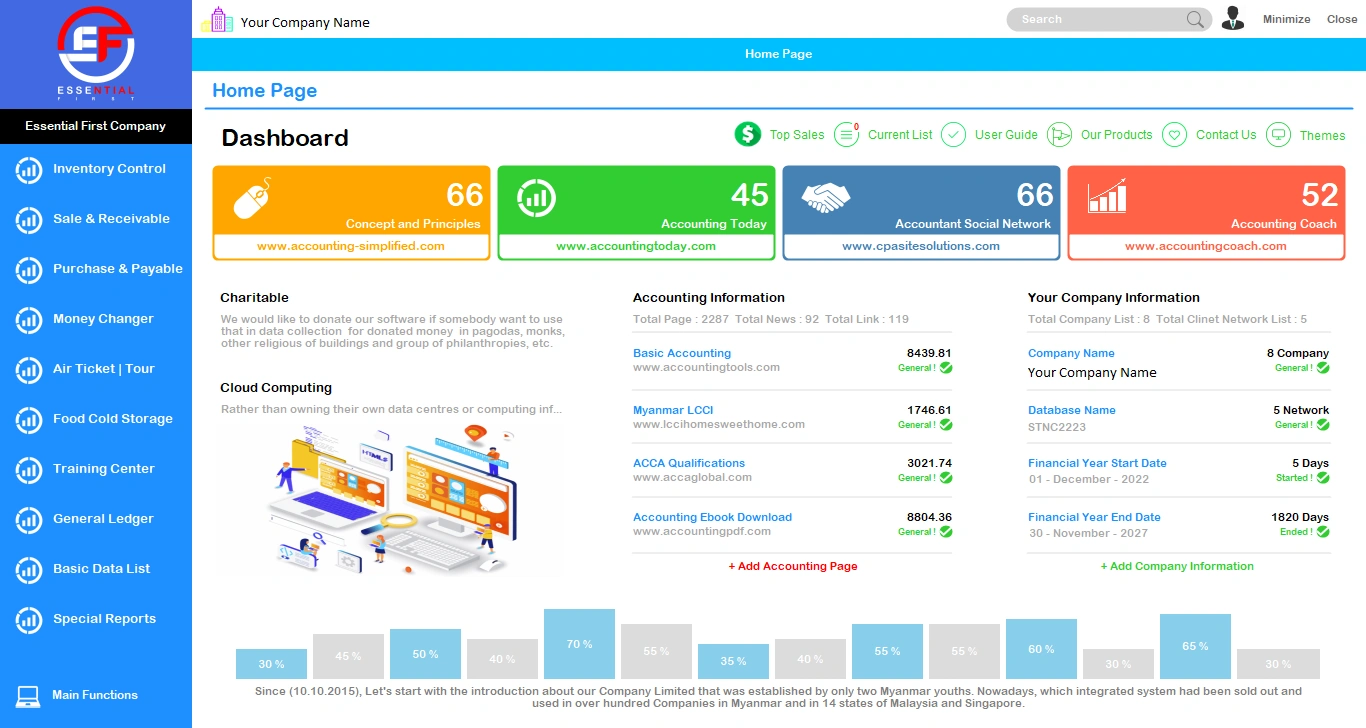The width and height of the screenshot is (1366, 728).
Task: Toggle the Financial Year Start Date Started check
Action: click(1323, 478)
